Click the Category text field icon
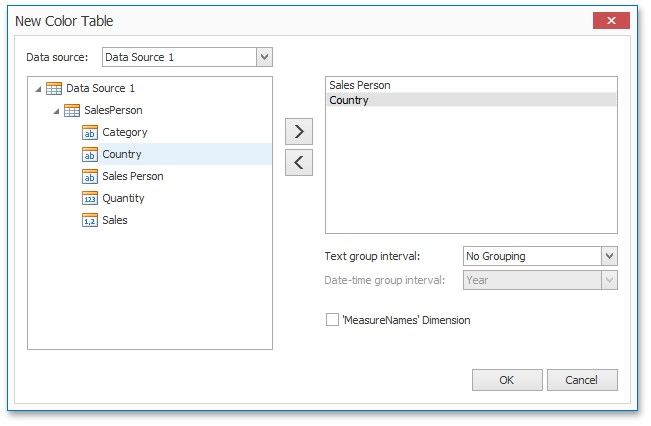 90,133
